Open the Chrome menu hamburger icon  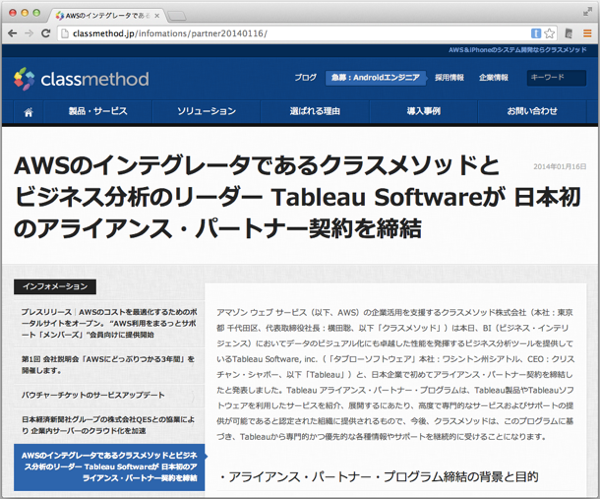(587, 34)
